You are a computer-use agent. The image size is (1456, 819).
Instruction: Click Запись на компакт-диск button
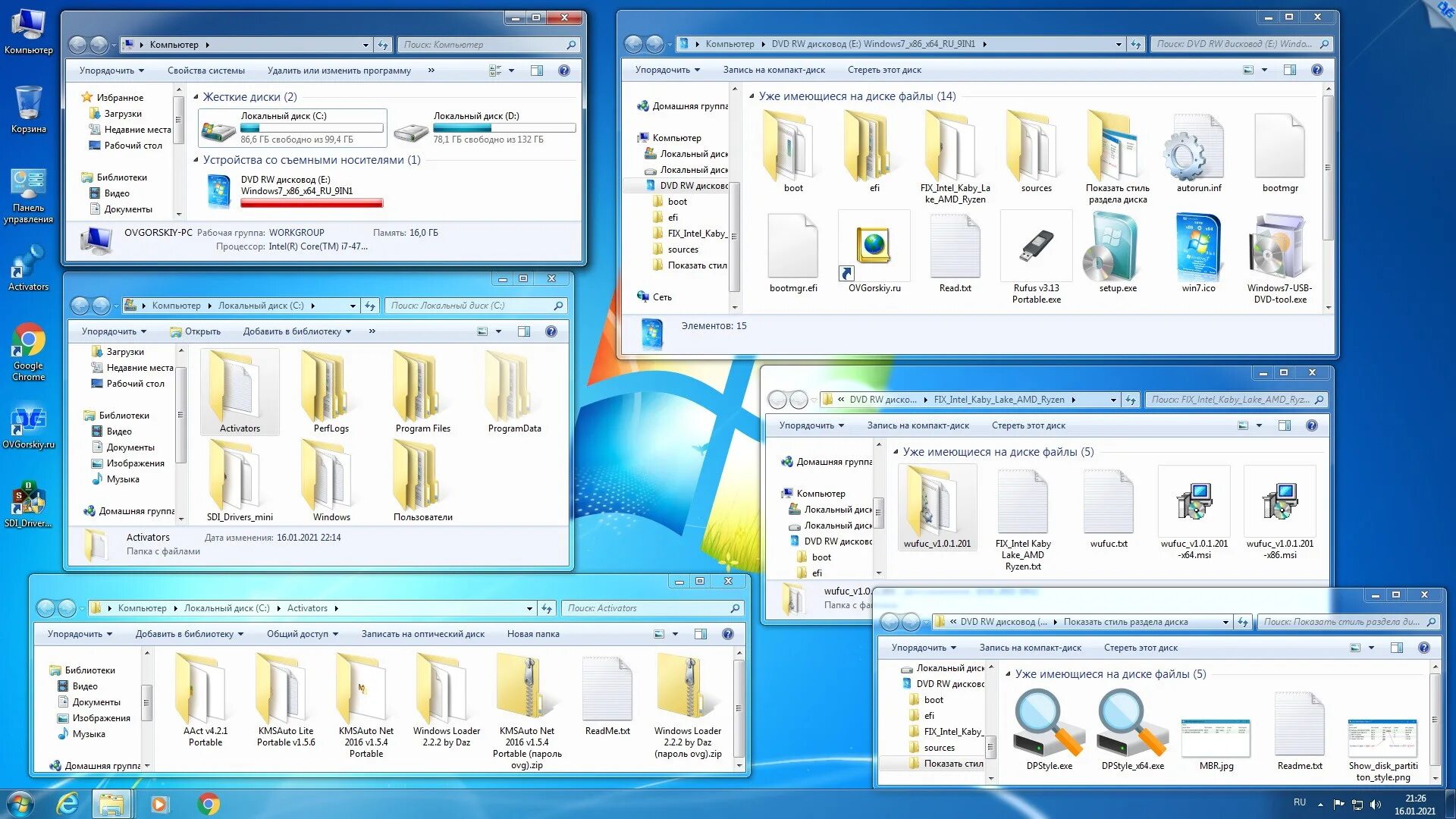(x=775, y=70)
